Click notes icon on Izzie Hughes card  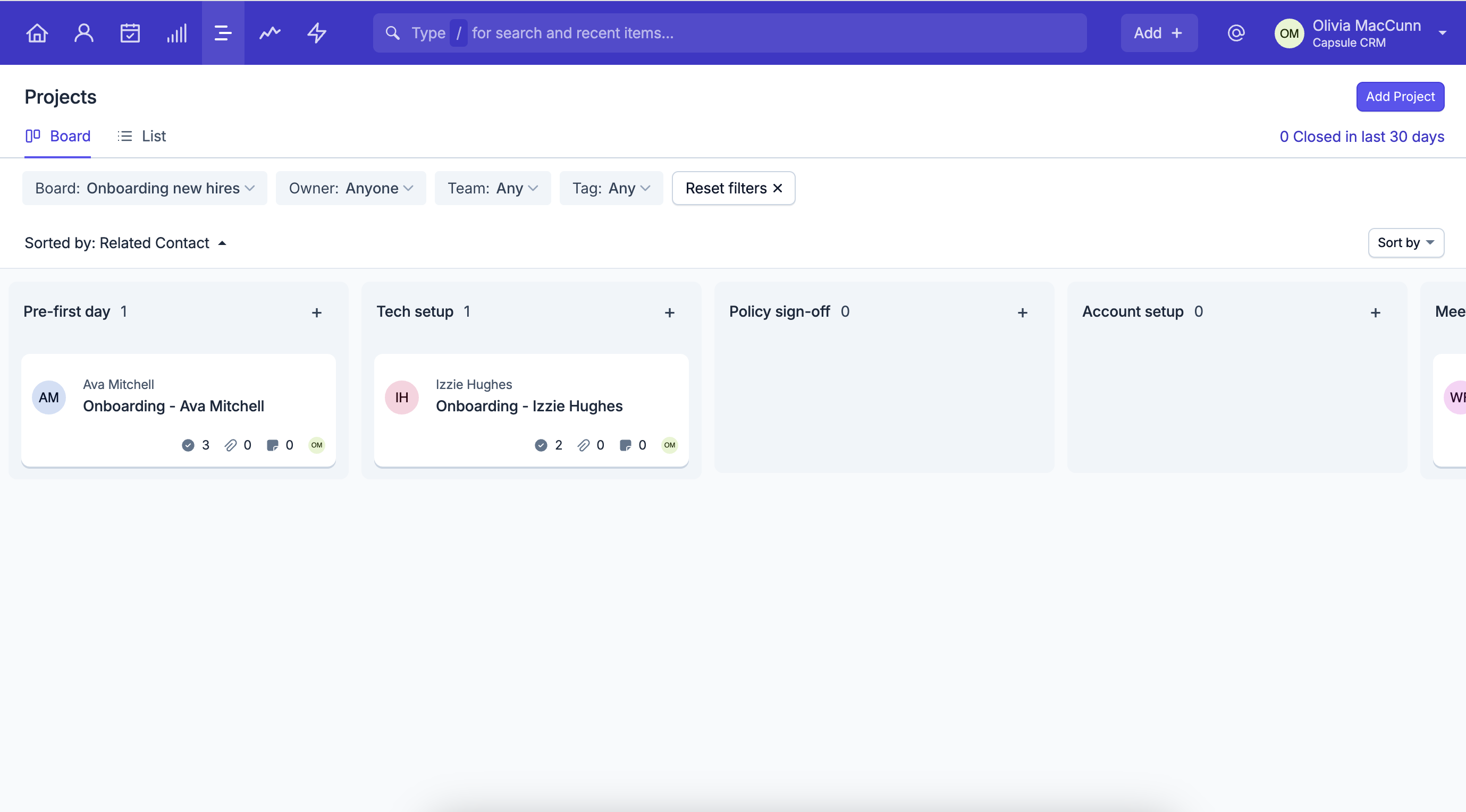tap(626, 445)
